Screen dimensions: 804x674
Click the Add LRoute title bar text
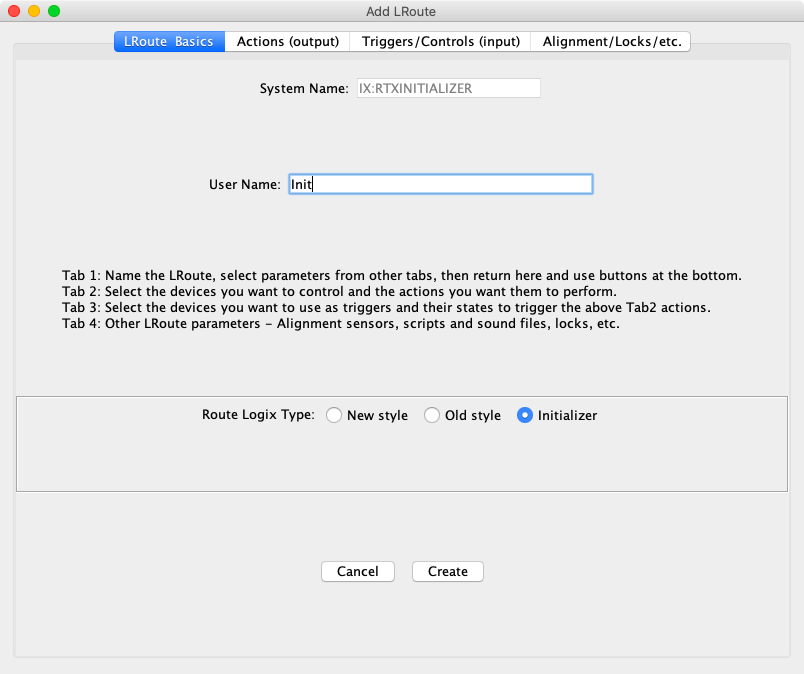pos(401,11)
